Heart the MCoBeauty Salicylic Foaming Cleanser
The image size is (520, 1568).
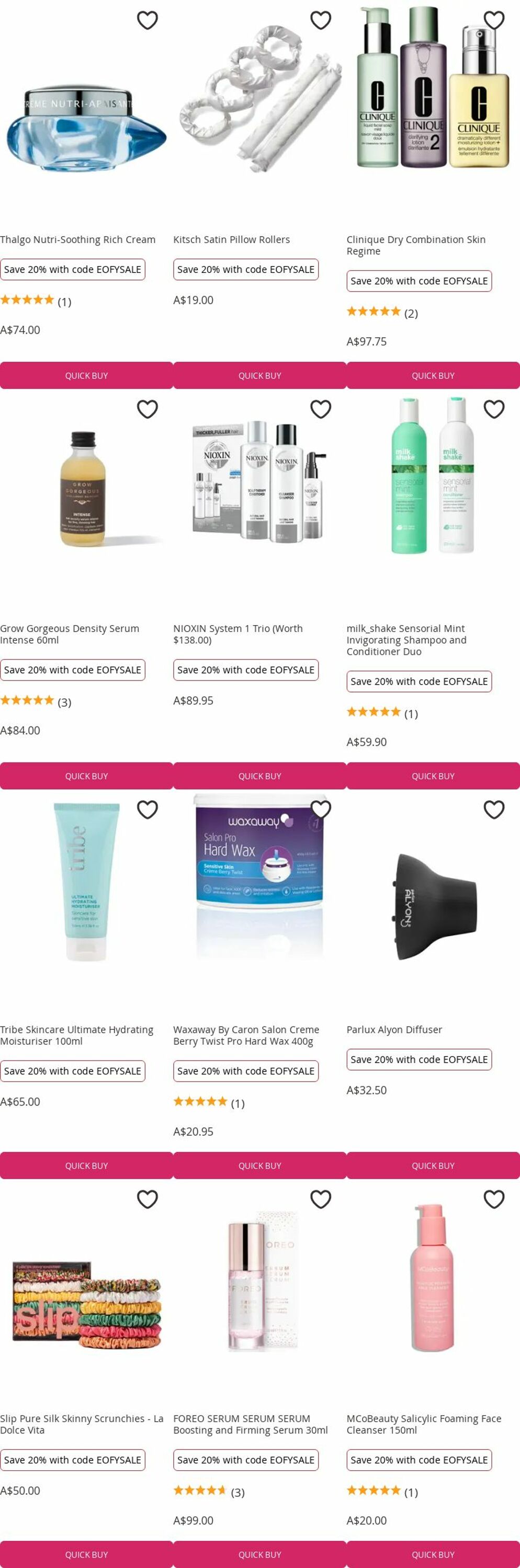click(x=494, y=1199)
